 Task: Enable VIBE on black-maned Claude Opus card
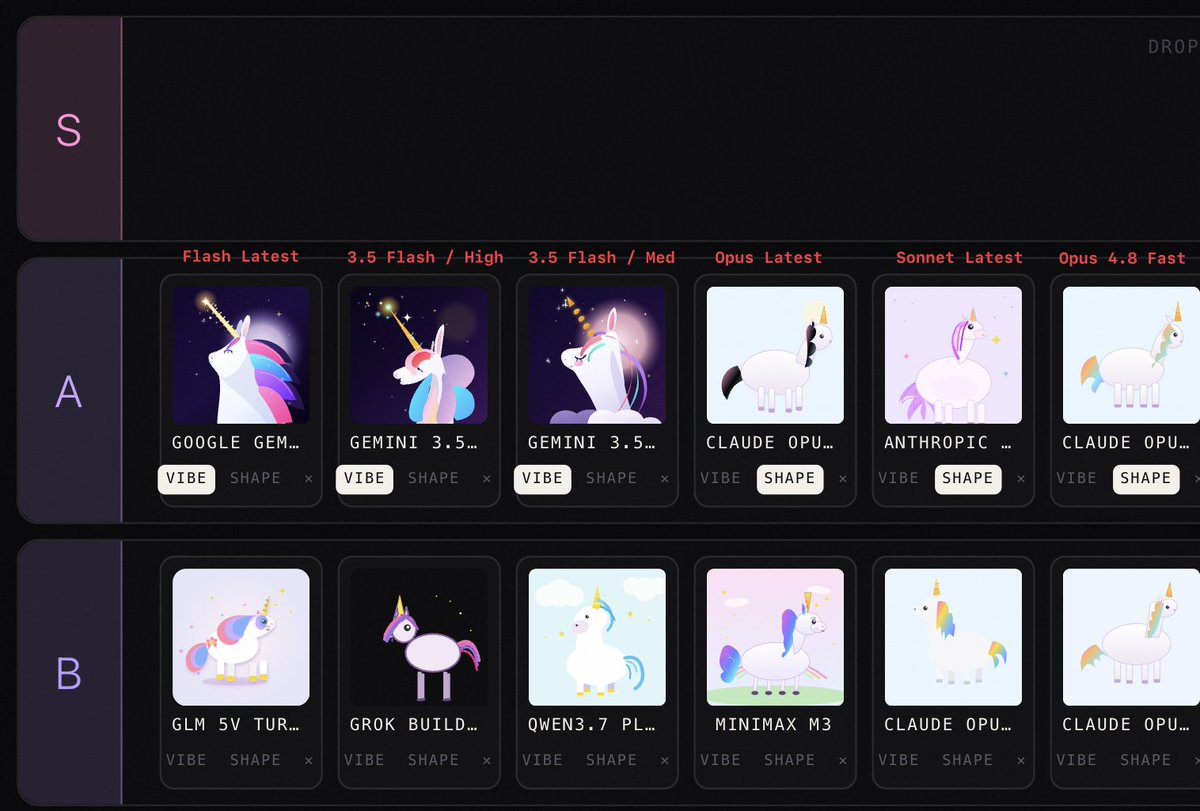coord(720,479)
